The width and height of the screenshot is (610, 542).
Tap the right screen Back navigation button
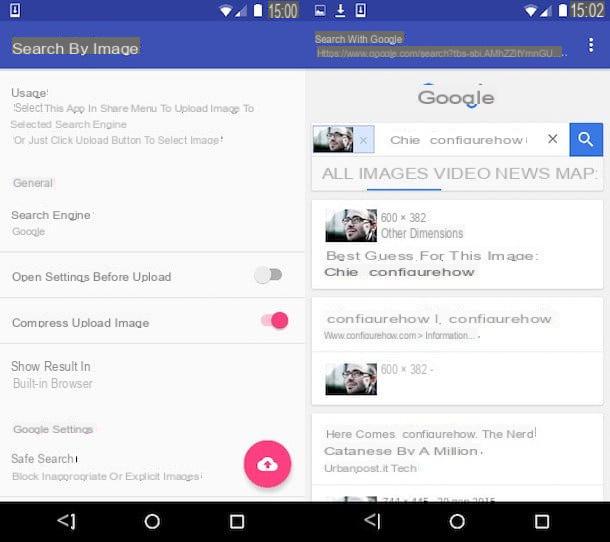click(372, 521)
